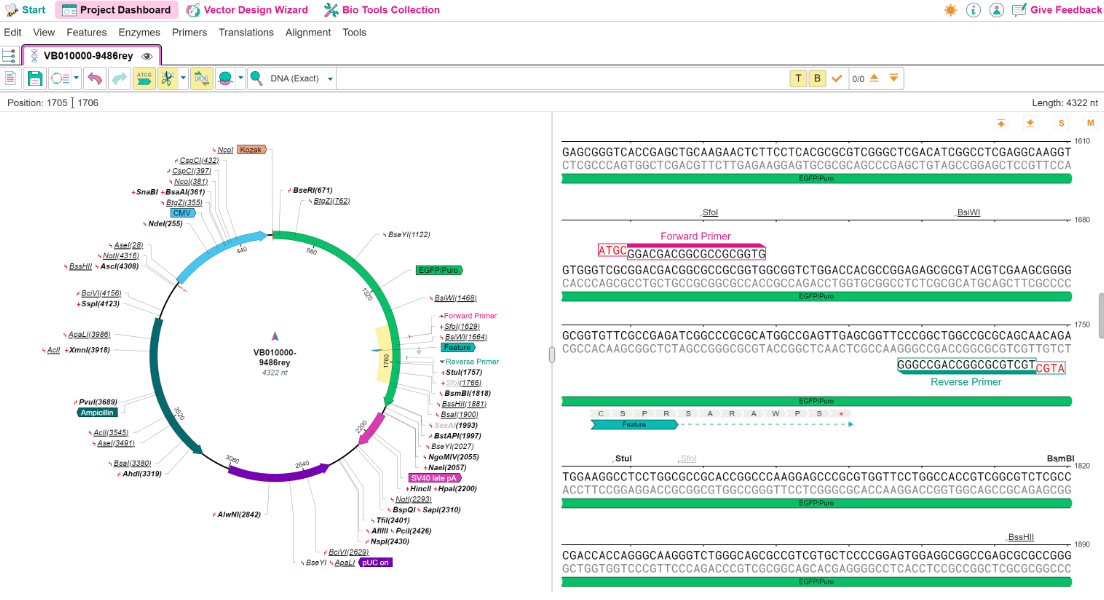Screen dimensions: 1104x600
Task: Click the Save icon in toolbar
Action: click(x=34, y=79)
